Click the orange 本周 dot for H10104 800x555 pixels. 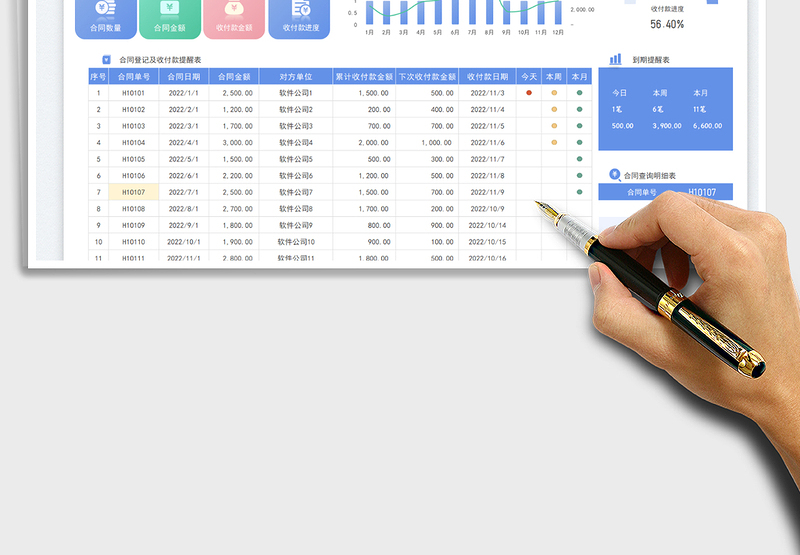[554, 142]
